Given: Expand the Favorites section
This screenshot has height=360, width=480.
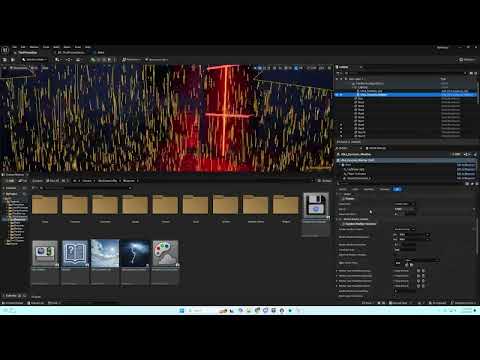Looking at the screenshot, I should (x=10, y=188).
